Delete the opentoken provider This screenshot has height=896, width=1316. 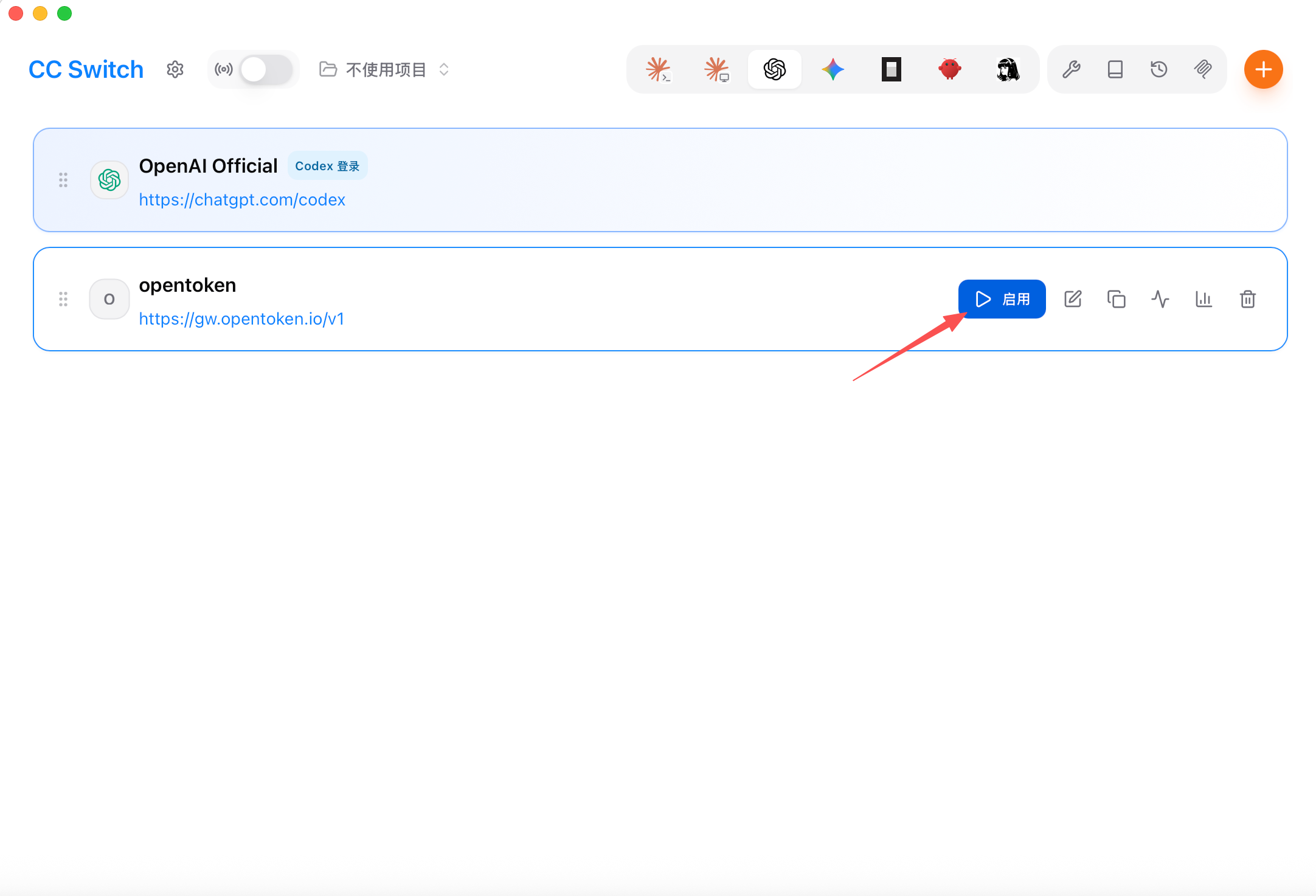pyautogui.click(x=1248, y=299)
